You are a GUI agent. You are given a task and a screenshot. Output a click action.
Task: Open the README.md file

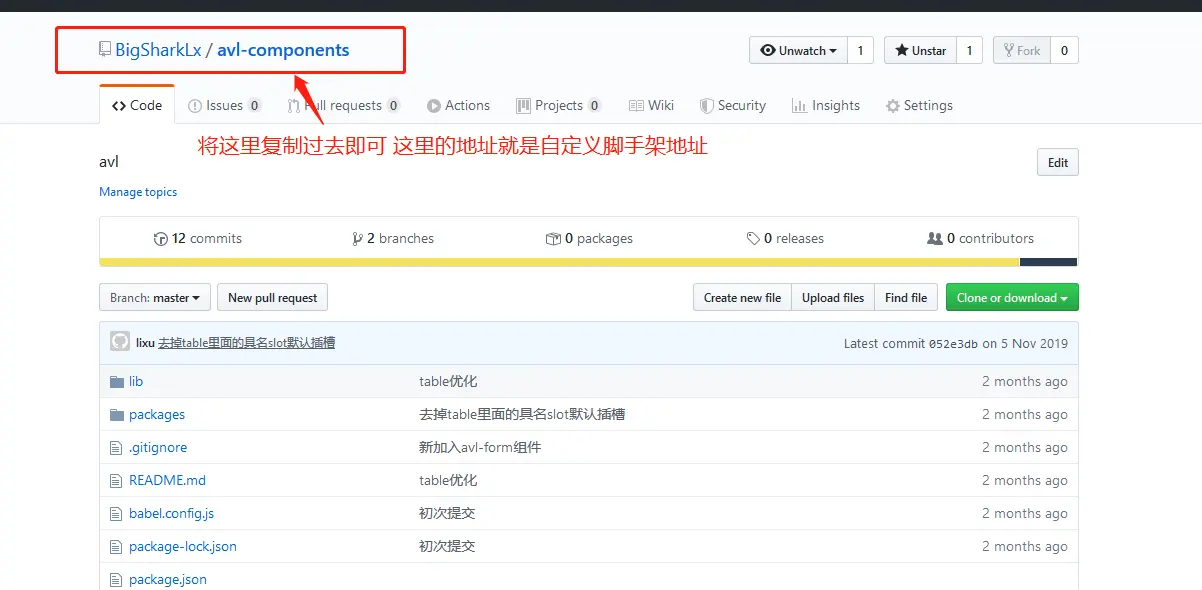coord(167,480)
